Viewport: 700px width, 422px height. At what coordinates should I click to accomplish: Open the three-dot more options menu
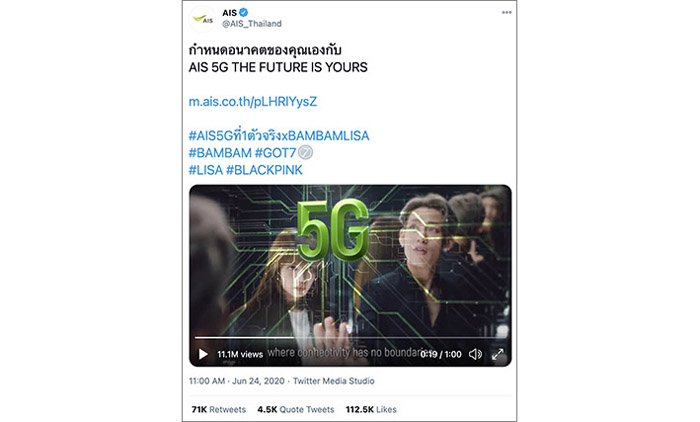tap(506, 13)
